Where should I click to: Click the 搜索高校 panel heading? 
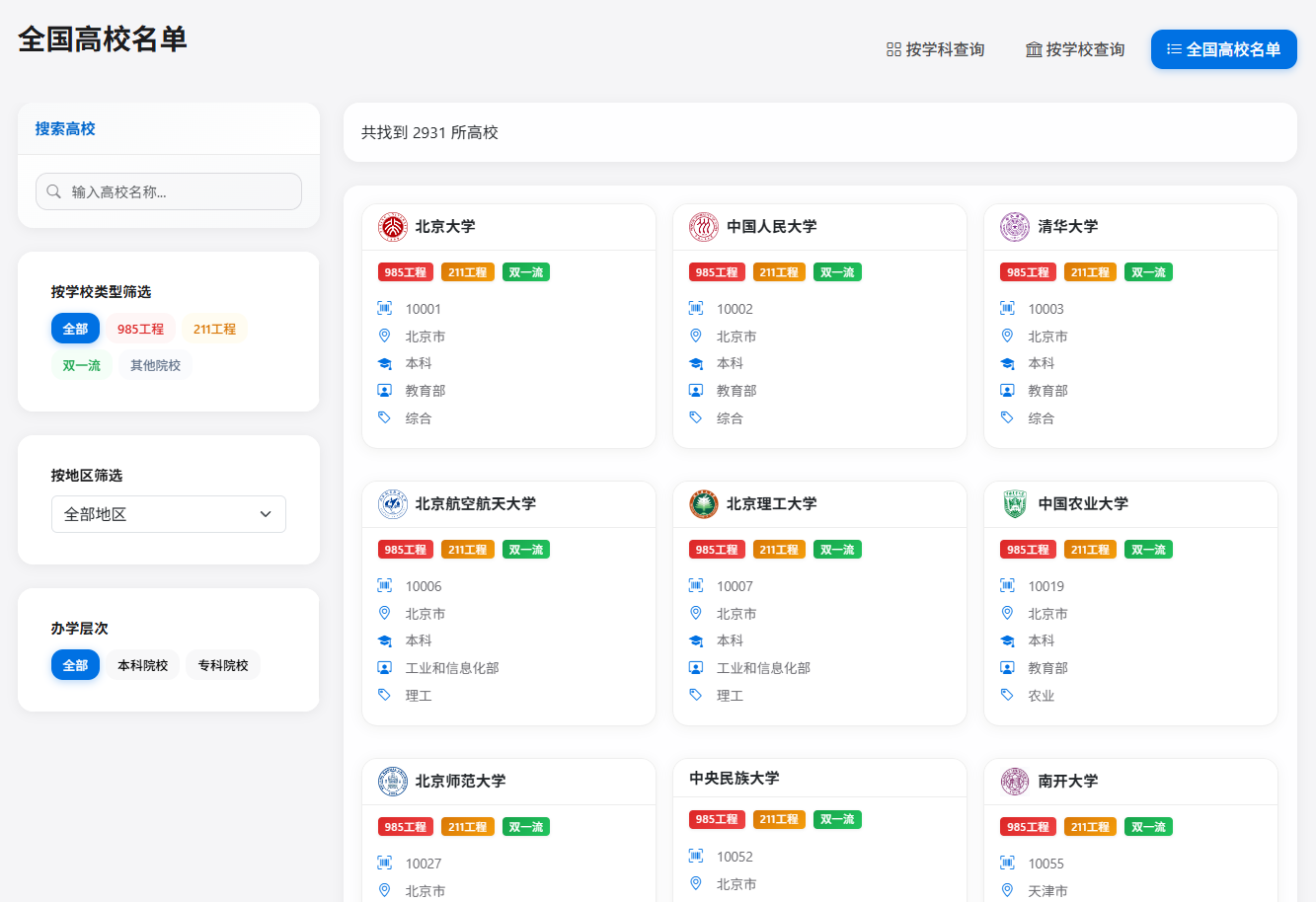click(x=65, y=129)
